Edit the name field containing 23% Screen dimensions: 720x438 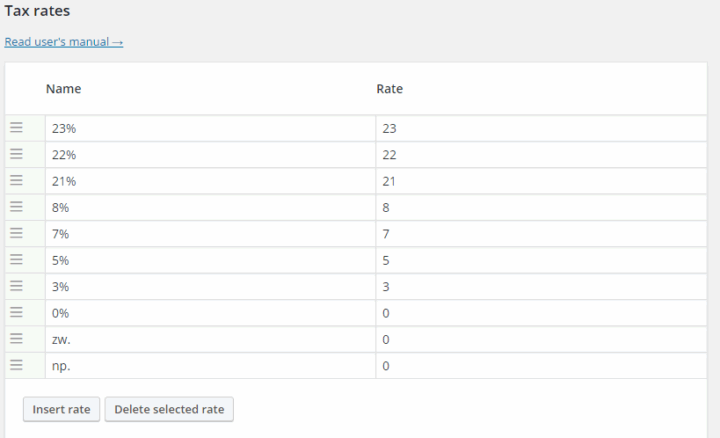pyautogui.click(x=210, y=128)
